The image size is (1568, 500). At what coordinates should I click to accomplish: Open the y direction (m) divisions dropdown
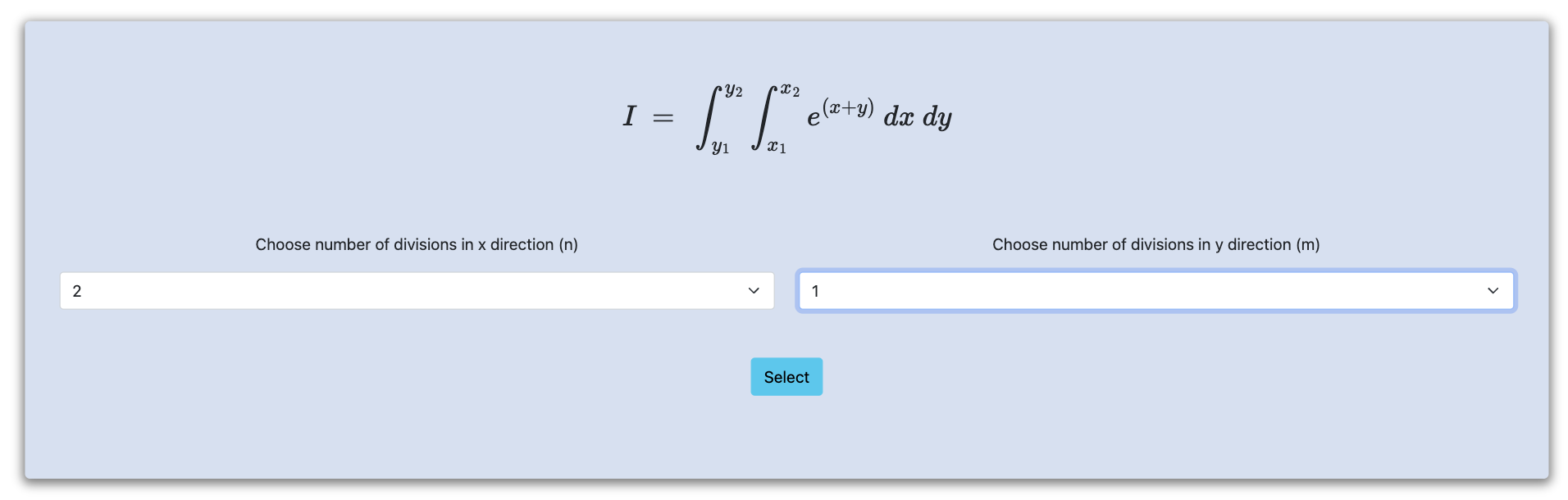[x=1156, y=291]
